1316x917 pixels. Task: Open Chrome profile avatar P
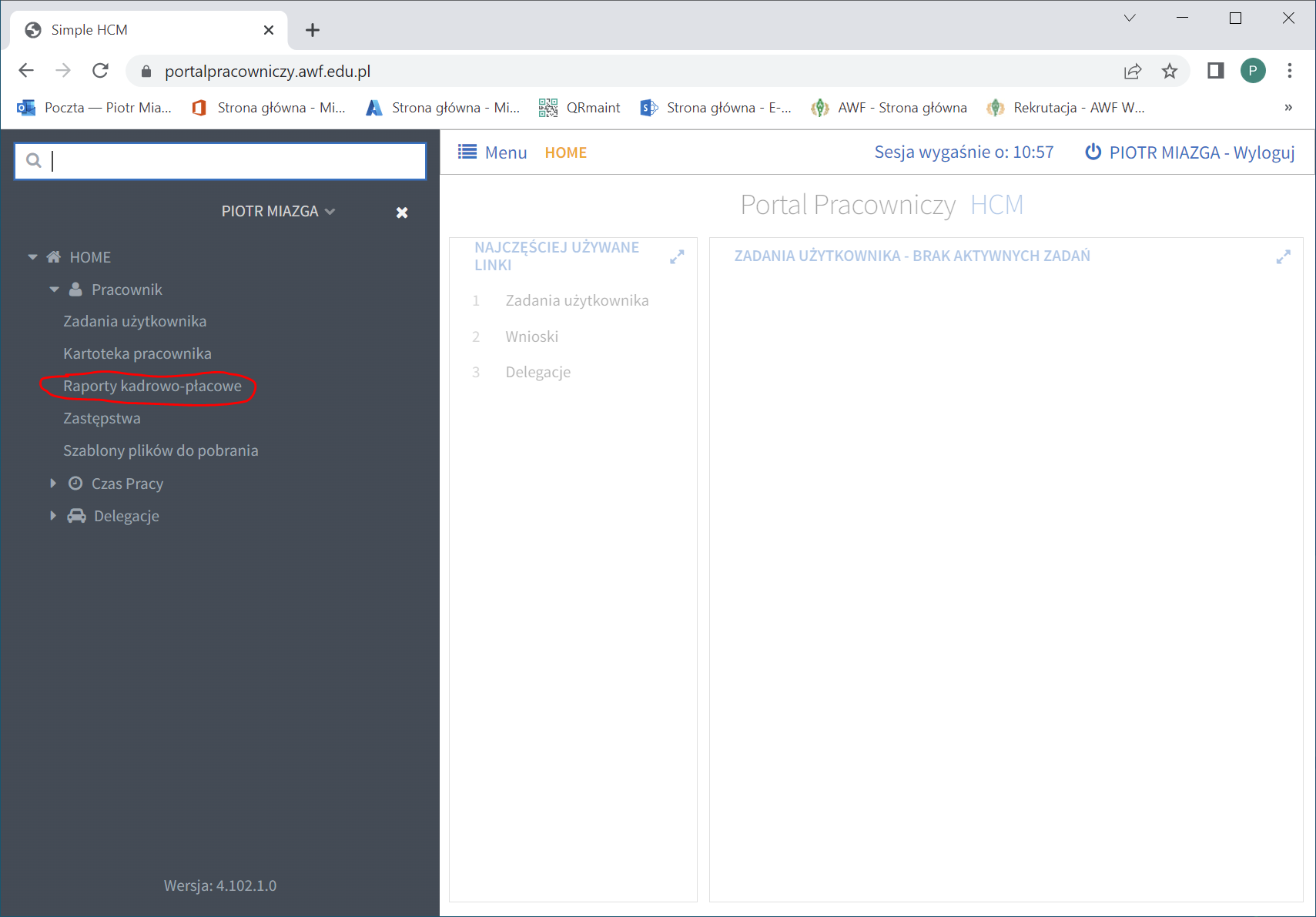click(x=1253, y=71)
